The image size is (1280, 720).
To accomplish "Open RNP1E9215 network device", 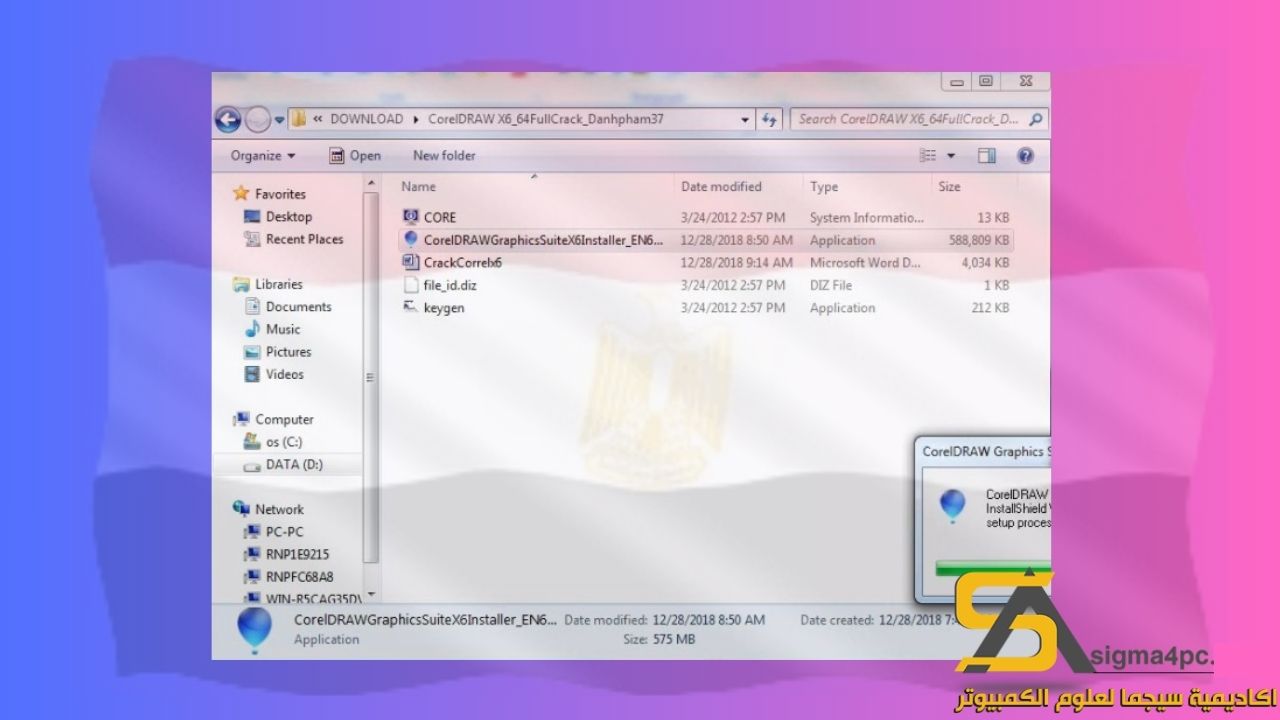I will [x=297, y=554].
